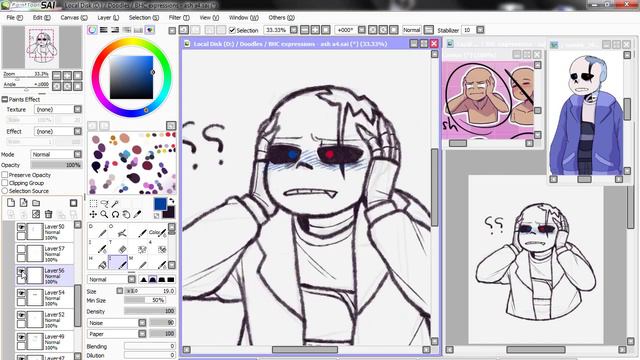
Task: Select the Eyedropper color picker tool
Action: [x=138, y=214]
